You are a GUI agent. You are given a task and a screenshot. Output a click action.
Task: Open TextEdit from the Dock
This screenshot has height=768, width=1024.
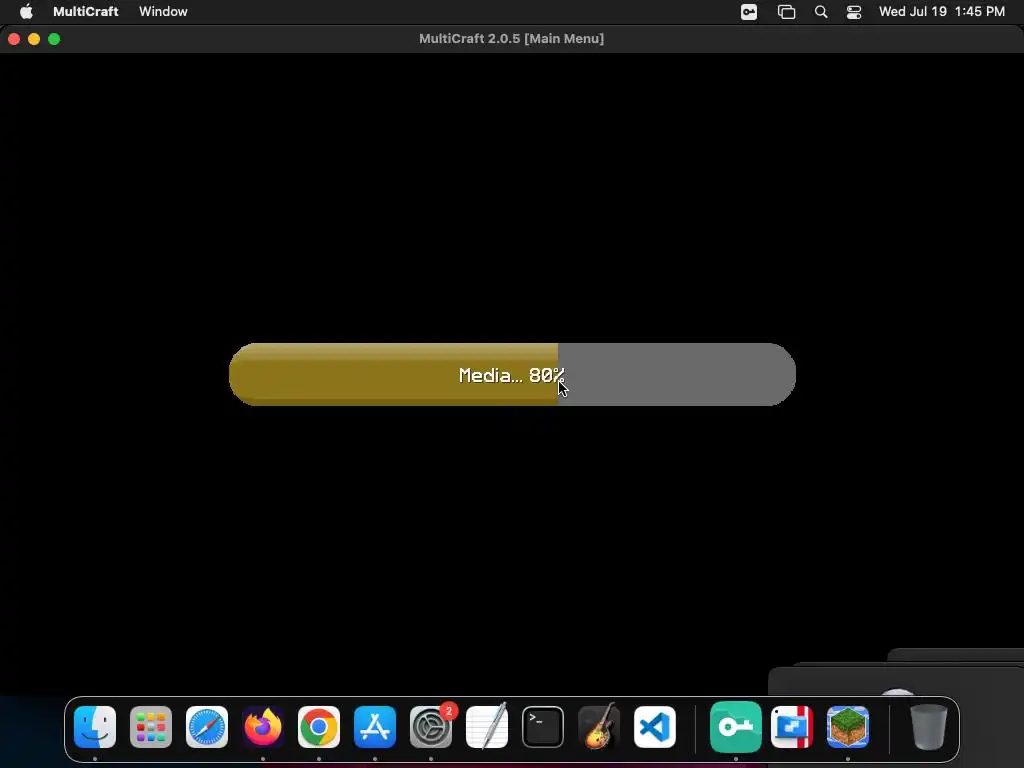click(487, 727)
